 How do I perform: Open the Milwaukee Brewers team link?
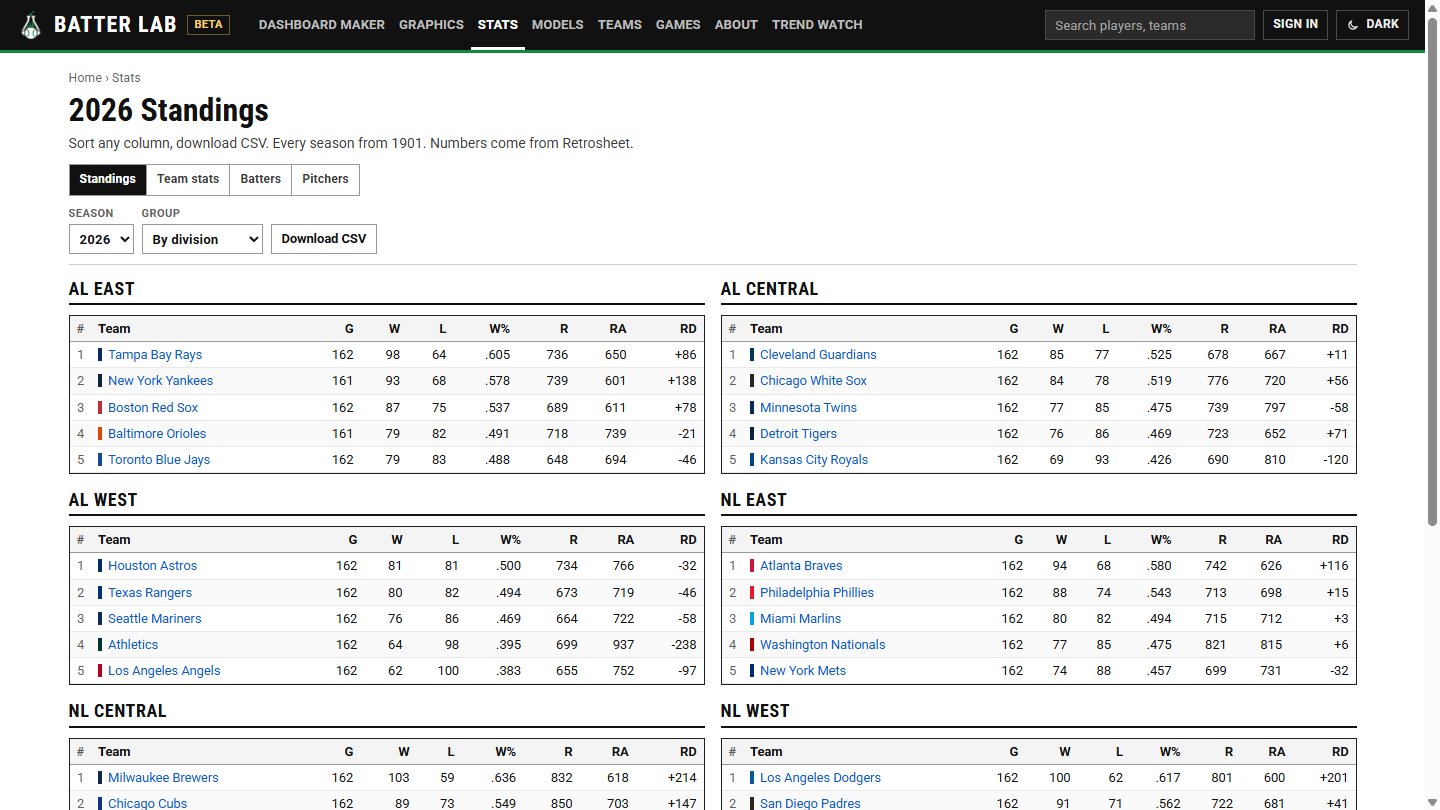pos(163,778)
